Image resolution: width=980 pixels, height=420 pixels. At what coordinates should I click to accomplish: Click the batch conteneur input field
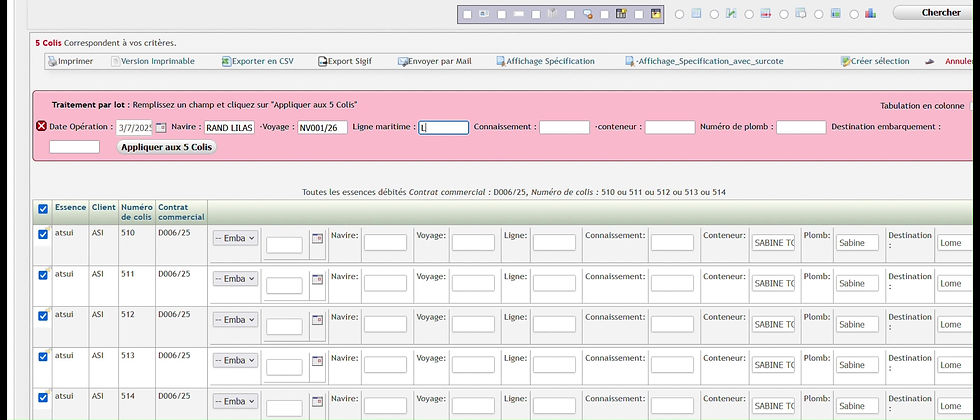coord(670,128)
